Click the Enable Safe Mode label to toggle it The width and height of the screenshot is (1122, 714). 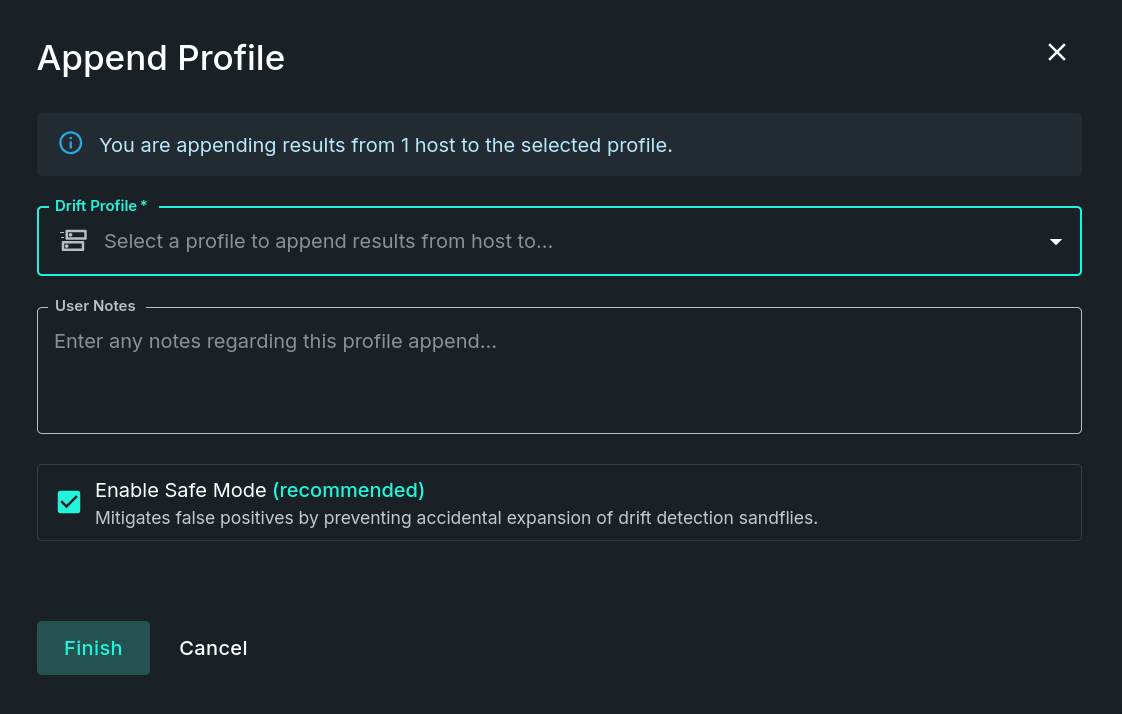pyautogui.click(x=182, y=490)
